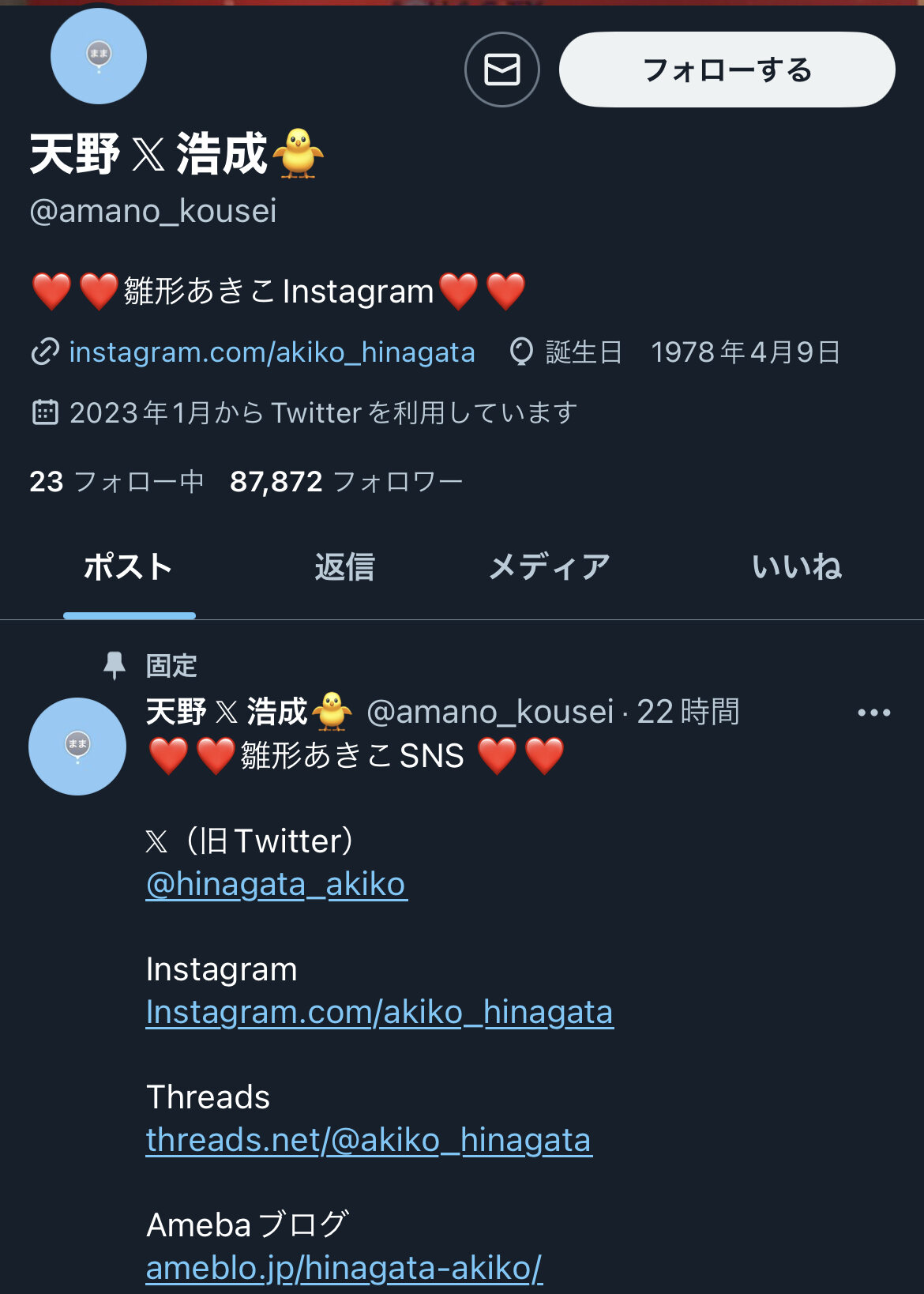Open the threads.net/@akiko_hinagata link
Screen dimensions: 924x1294
coord(369,1140)
